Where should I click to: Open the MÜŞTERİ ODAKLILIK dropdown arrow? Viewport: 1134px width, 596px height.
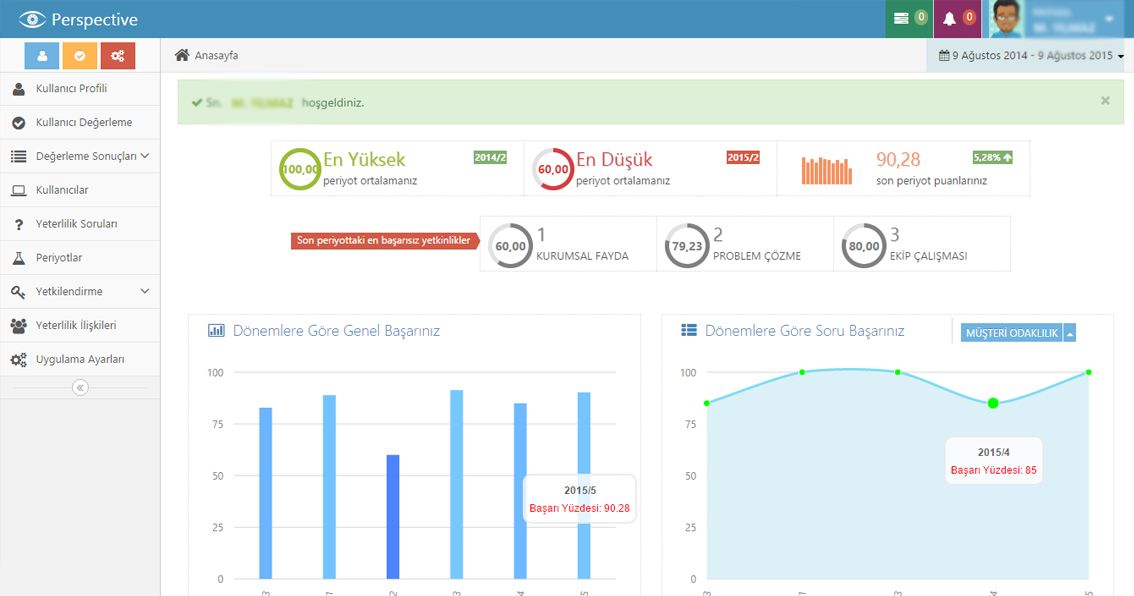click(x=1070, y=333)
